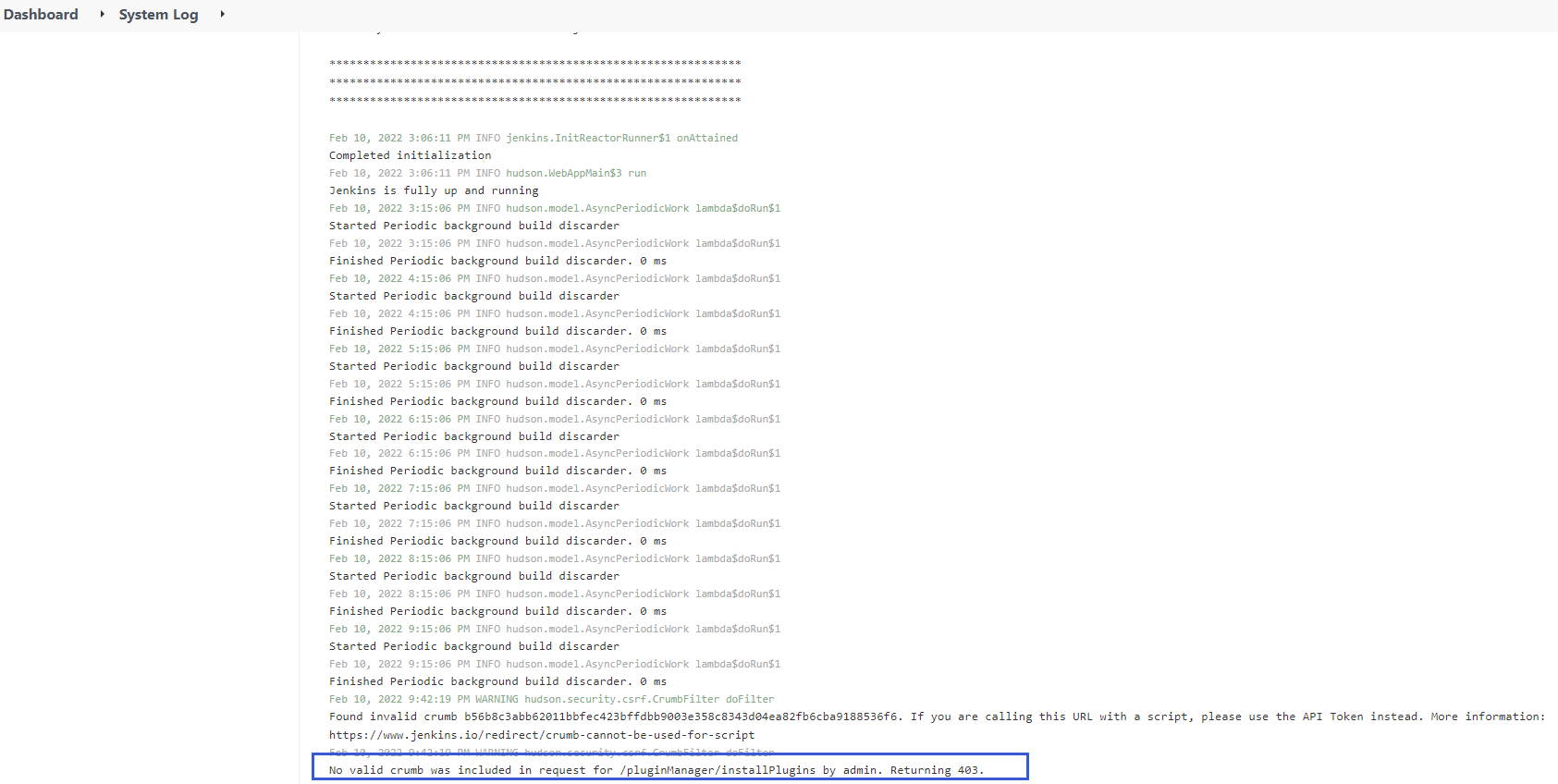Expand the arrow menu after Dashboard breadcrumb
This screenshot has width=1558, height=784.
point(102,15)
